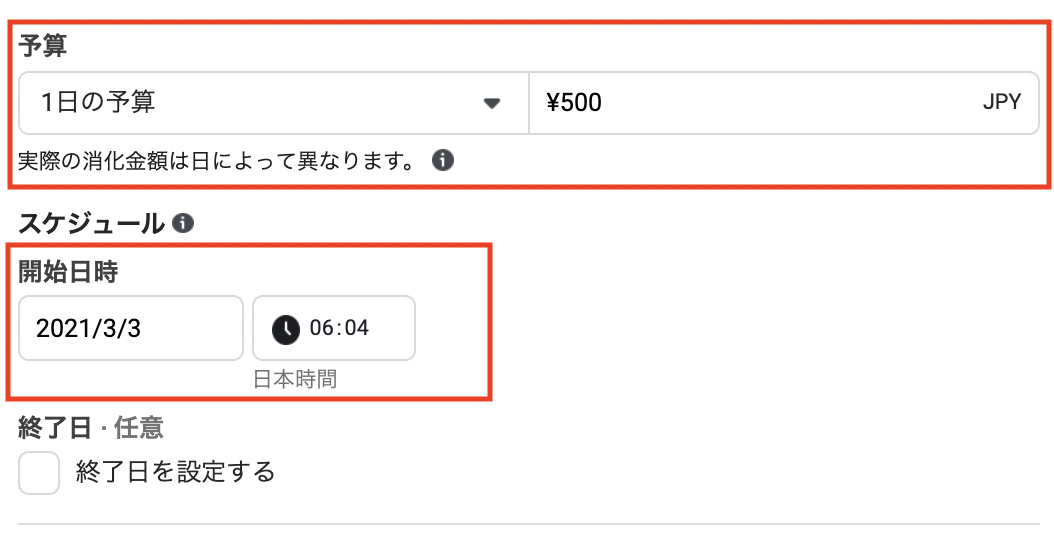Image resolution: width=1054 pixels, height=540 pixels.
Task: Click the 任意 optional text
Action: 139,428
